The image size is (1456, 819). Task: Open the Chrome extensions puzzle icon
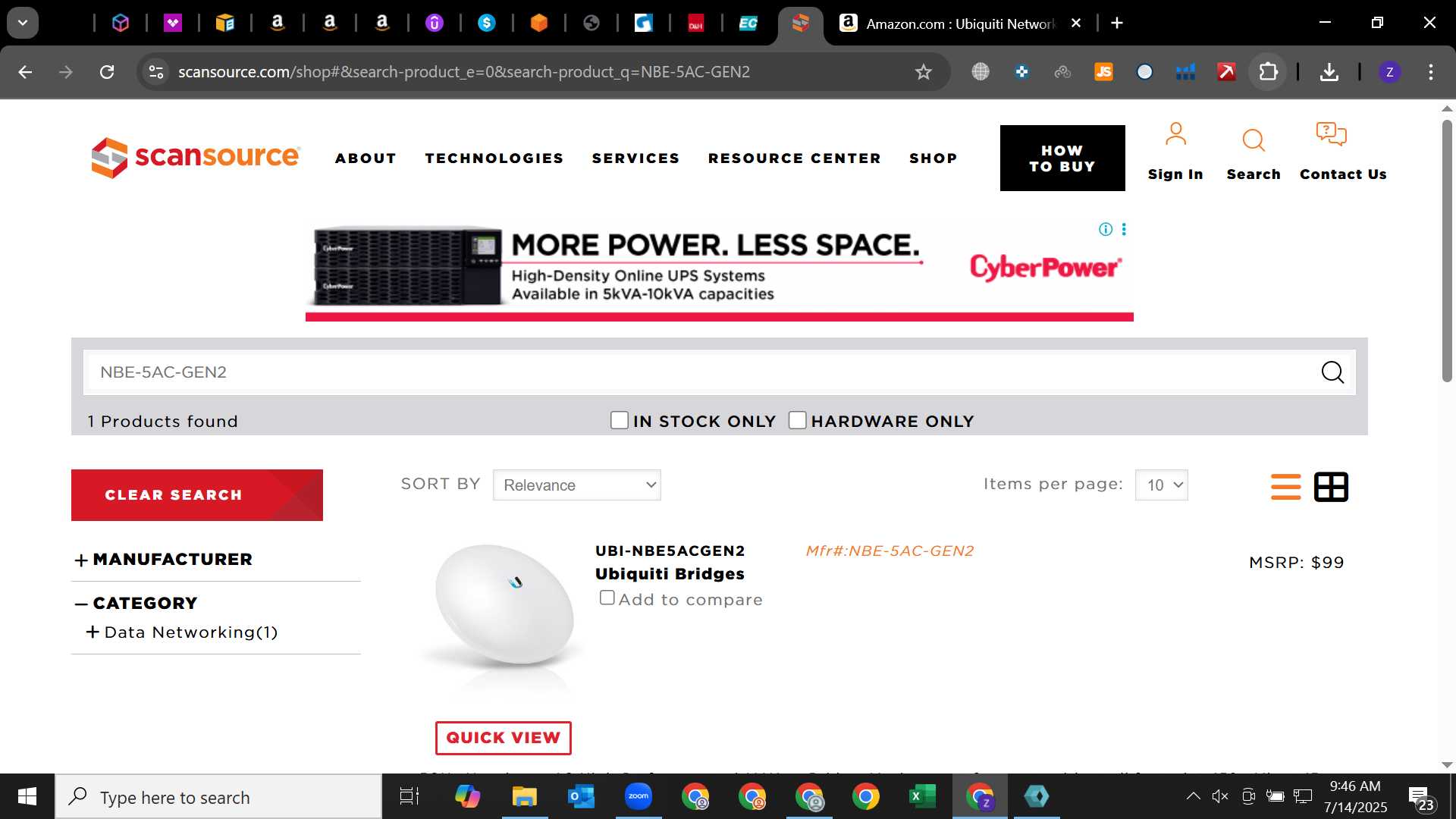[1268, 72]
